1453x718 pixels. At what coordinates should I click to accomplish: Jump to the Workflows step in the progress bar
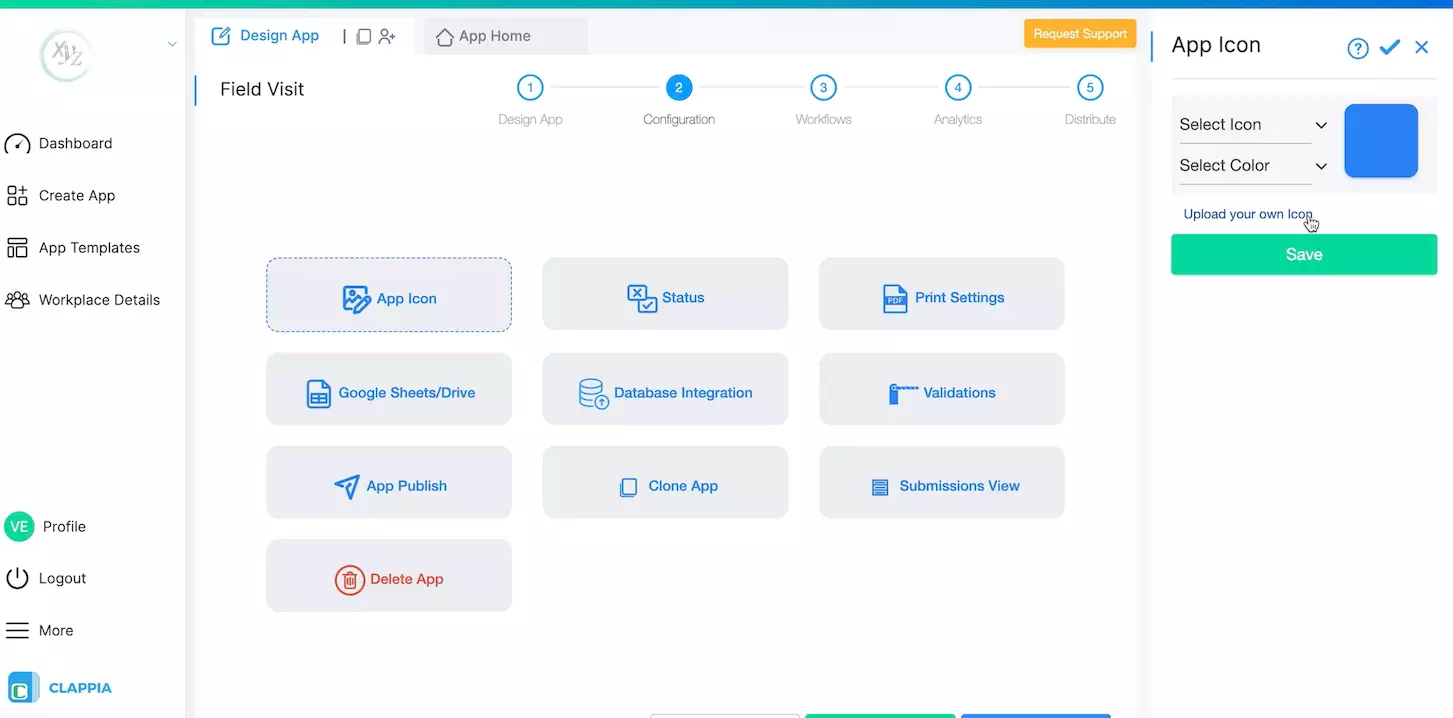[822, 87]
